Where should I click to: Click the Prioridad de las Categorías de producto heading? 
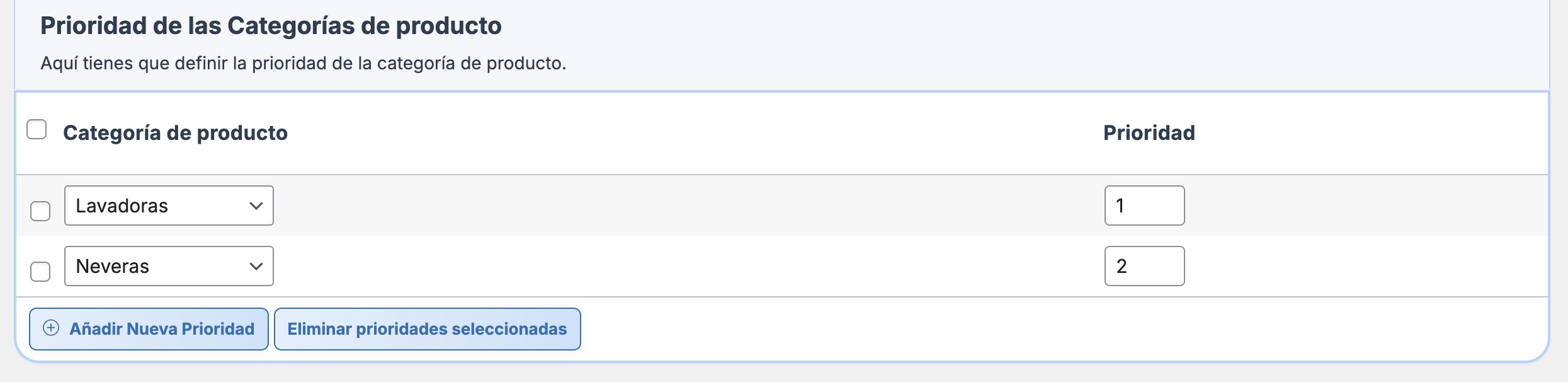(271, 26)
